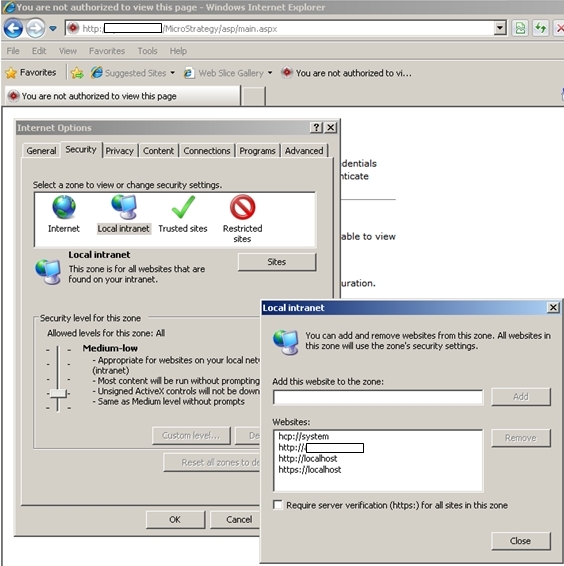Click the browser address bar URL
The width and height of the screenshot is (564, 566).
pos(285,29)
